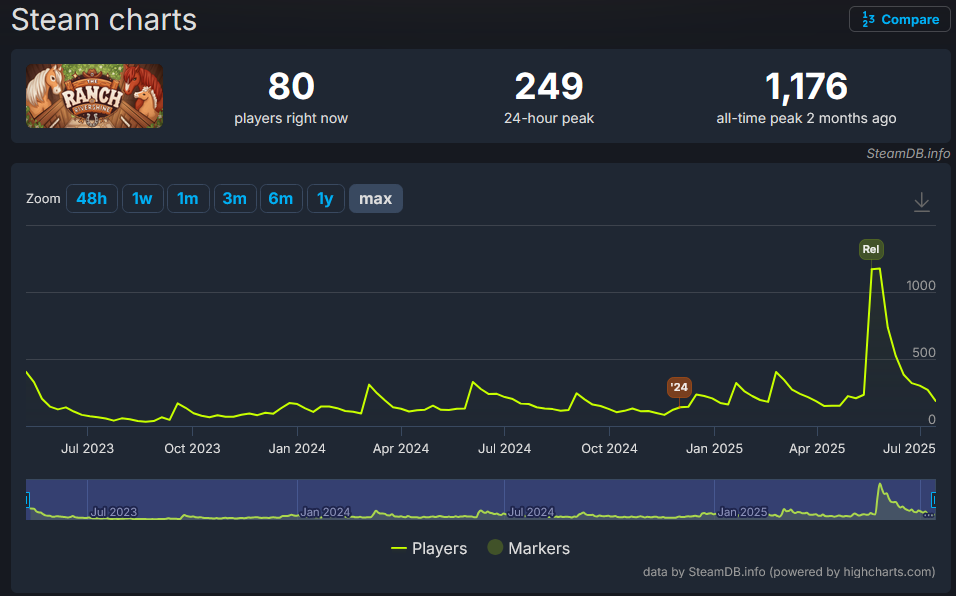The width and height of the screenshot is (956, 596).
Task: Click the '24 chart marker
Action: pyautogui.click(x=679, y=387)
